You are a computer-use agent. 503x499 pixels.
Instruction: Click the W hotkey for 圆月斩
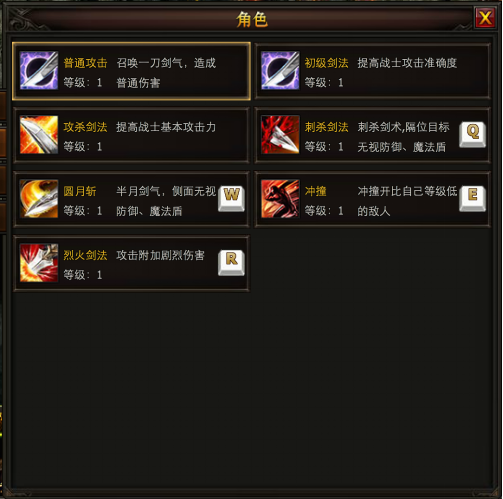[x=231, y=199]
